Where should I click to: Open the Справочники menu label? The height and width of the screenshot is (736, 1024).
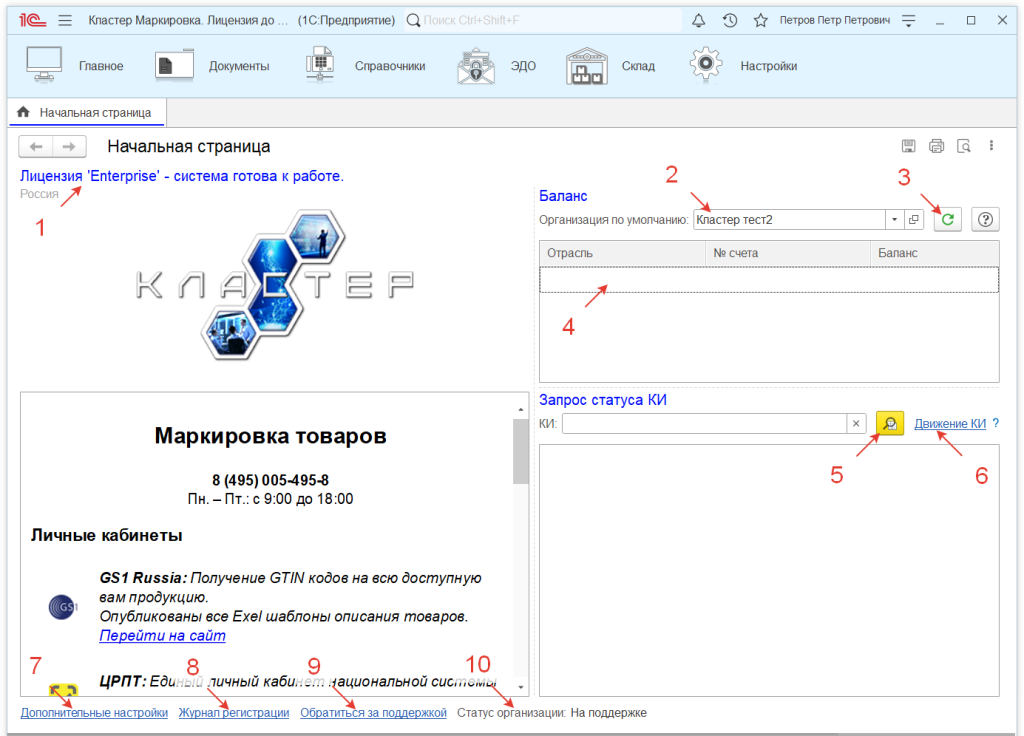pos(390,66)
